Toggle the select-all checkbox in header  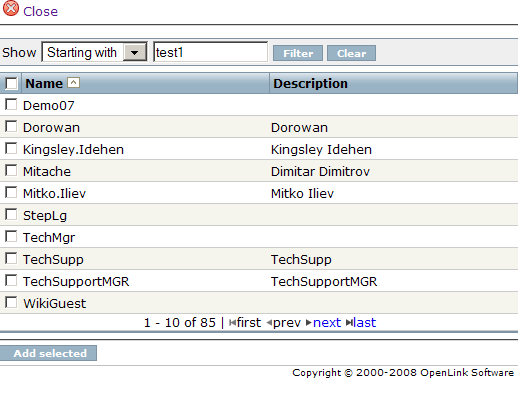pyautogui.click(x=11, y=83)
